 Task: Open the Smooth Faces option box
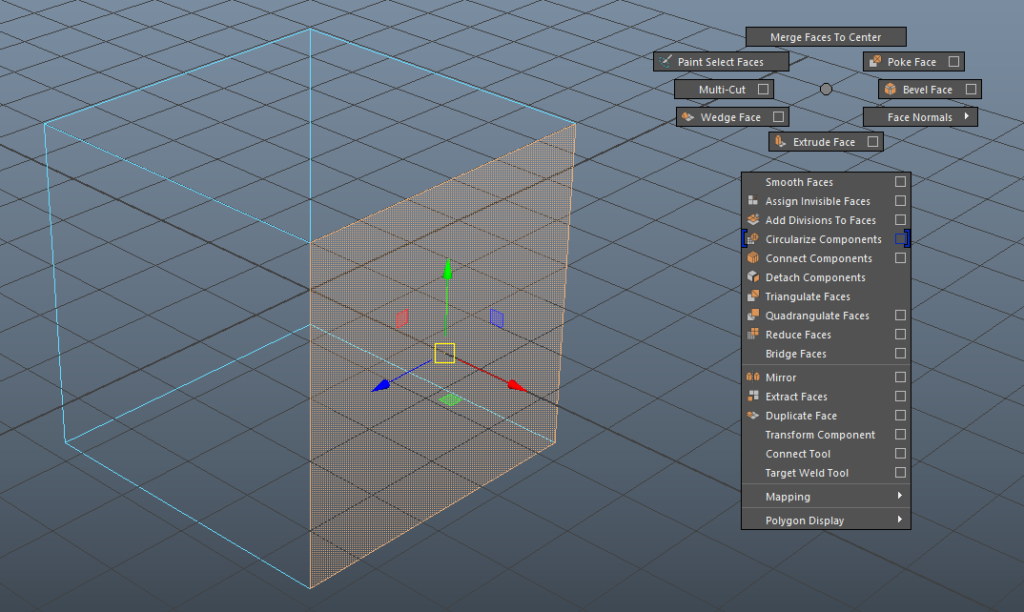coord(900,182)
